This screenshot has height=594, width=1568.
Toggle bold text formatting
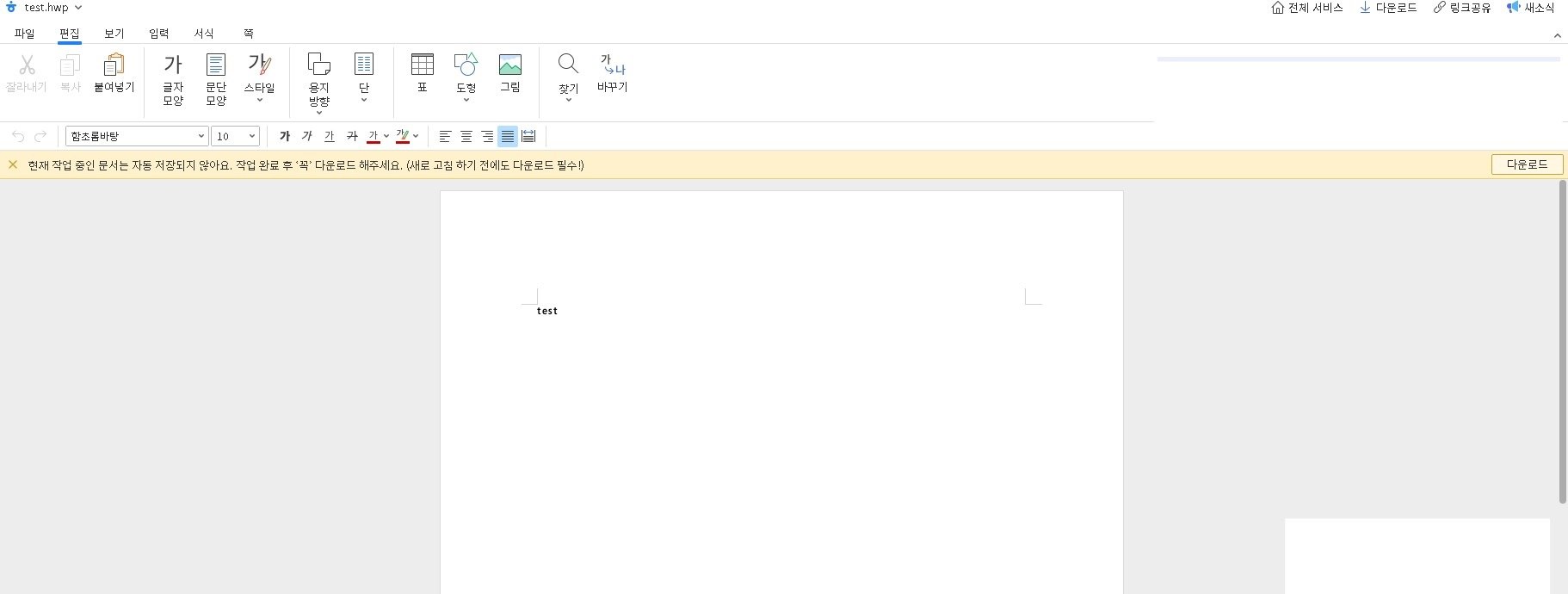285,136
